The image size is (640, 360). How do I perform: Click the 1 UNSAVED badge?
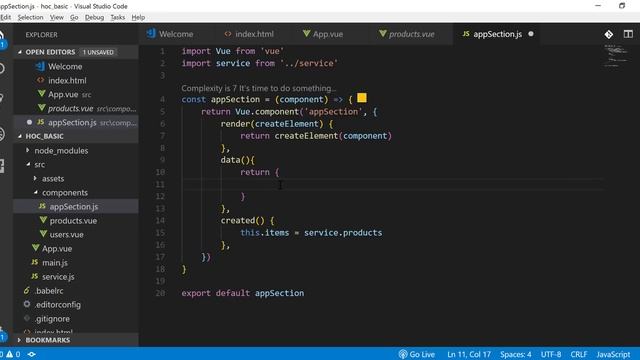(x=98, y=52)
